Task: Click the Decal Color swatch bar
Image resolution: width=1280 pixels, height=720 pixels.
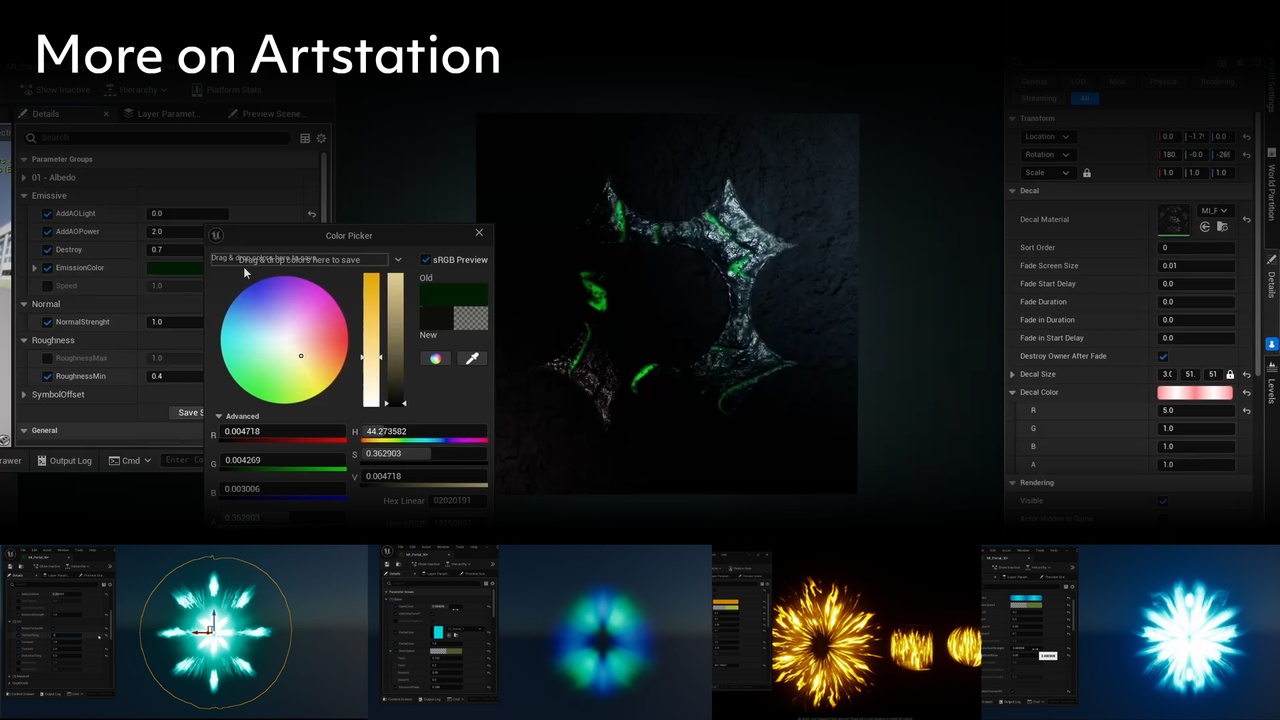Action: 1195,393
